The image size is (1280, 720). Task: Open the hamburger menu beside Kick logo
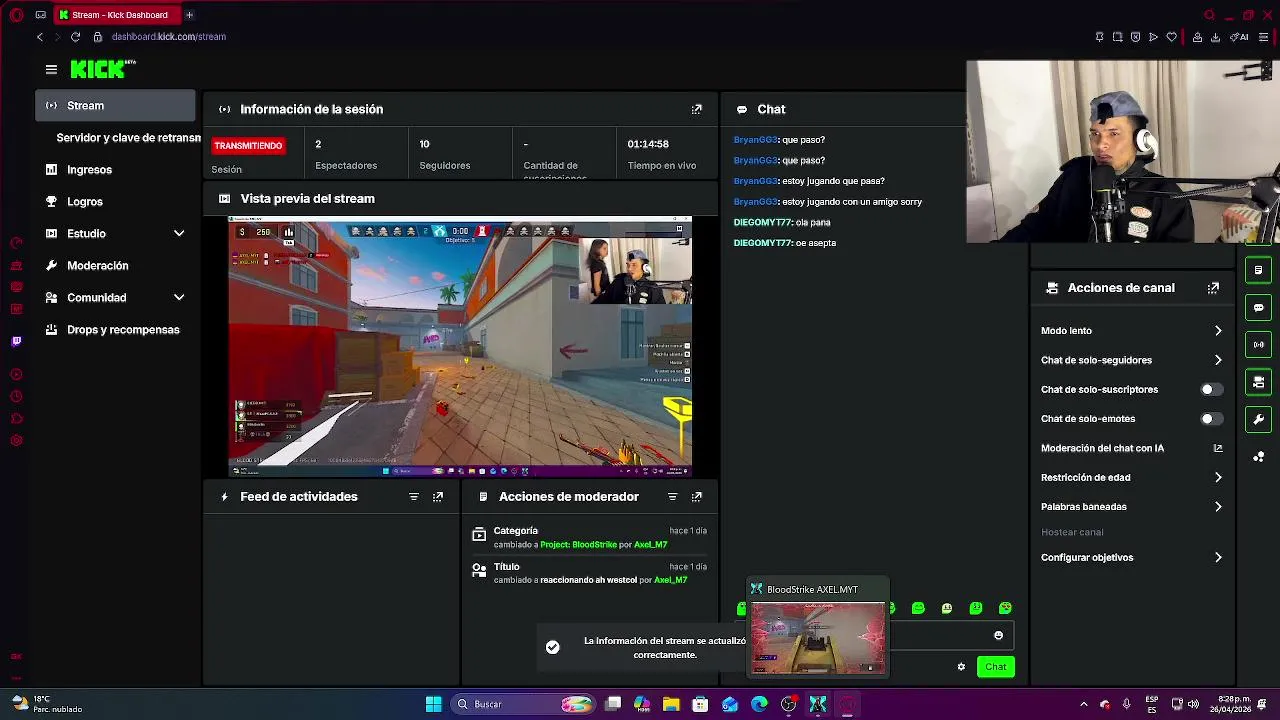(x=51, y=69)
